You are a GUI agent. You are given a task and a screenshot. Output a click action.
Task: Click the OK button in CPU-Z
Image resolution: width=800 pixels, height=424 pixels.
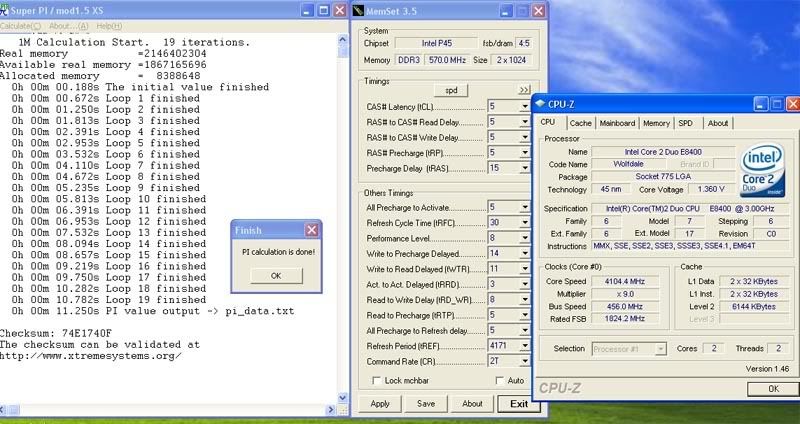click(x=773, y=389)
